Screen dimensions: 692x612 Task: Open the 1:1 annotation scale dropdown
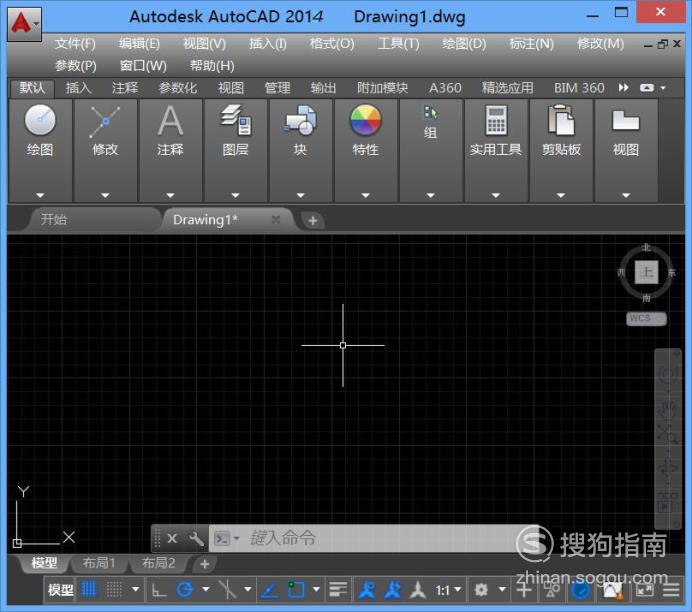coord(448,590)
